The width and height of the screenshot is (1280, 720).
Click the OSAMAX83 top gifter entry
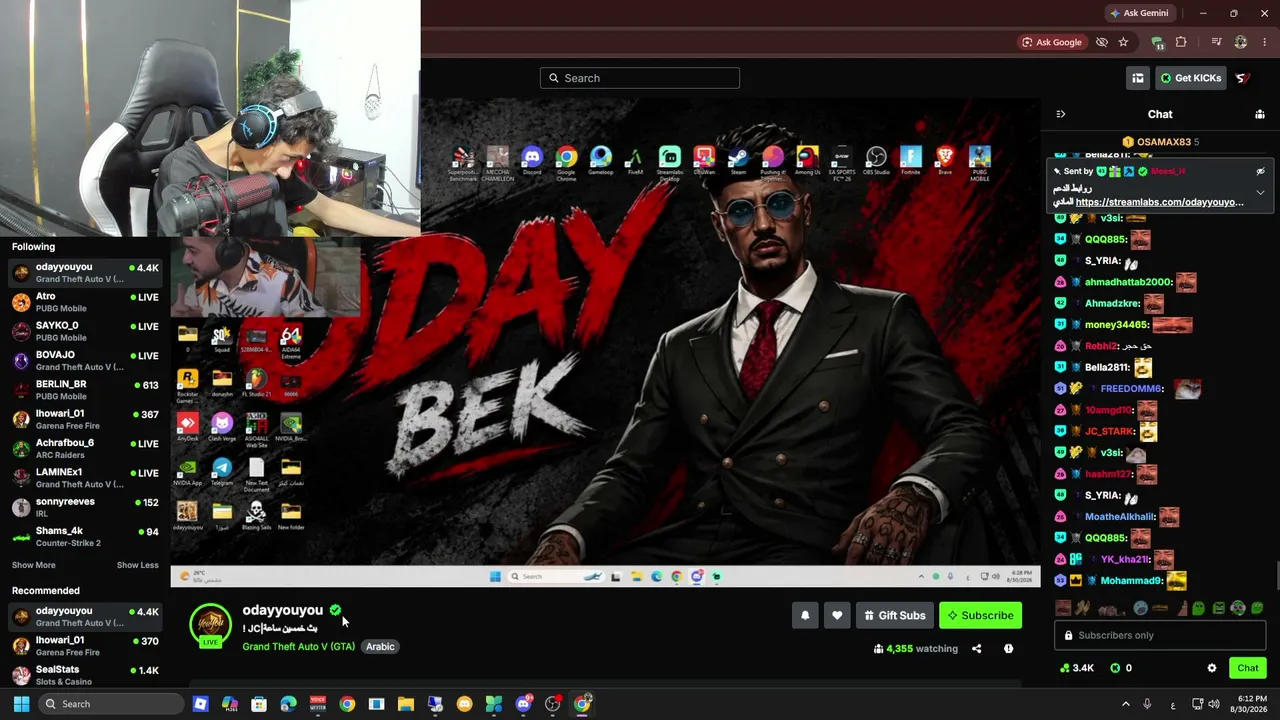(x=1161, y=142)
